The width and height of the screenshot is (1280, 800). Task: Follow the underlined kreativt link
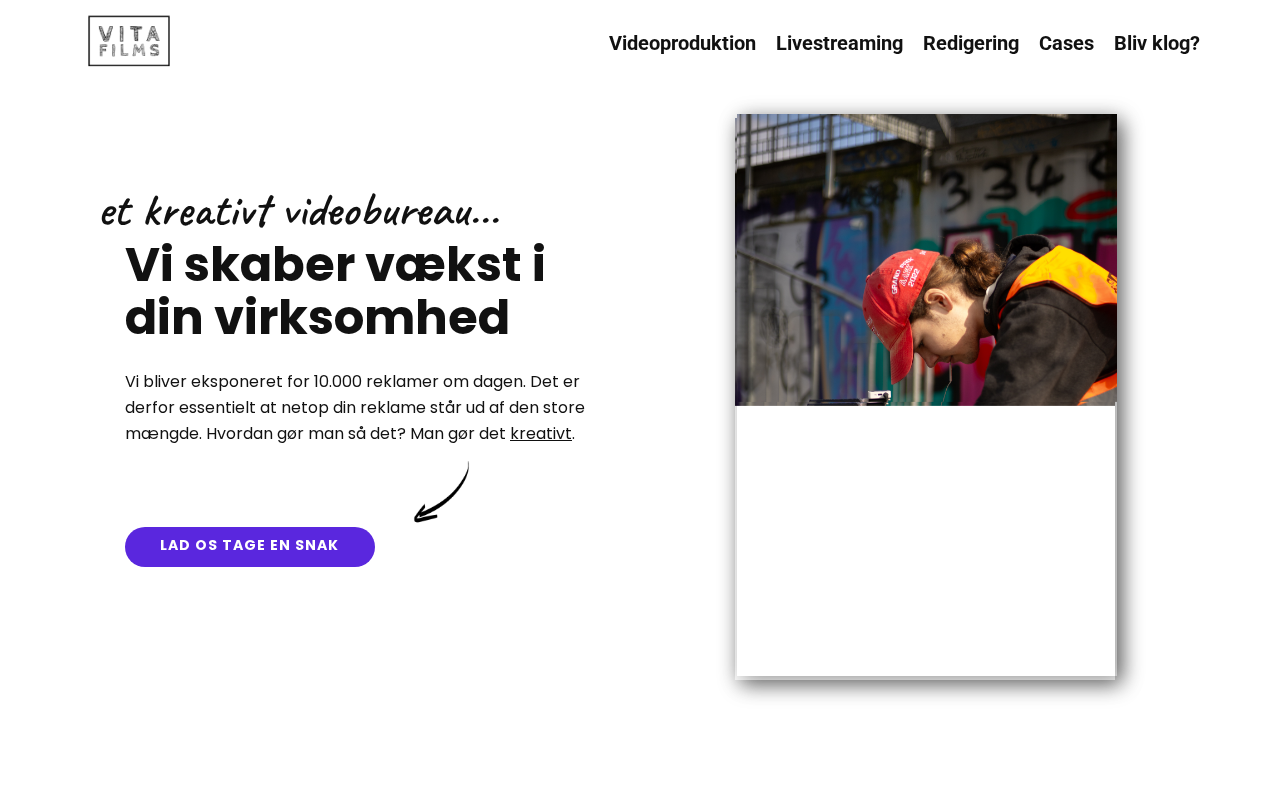541,434
